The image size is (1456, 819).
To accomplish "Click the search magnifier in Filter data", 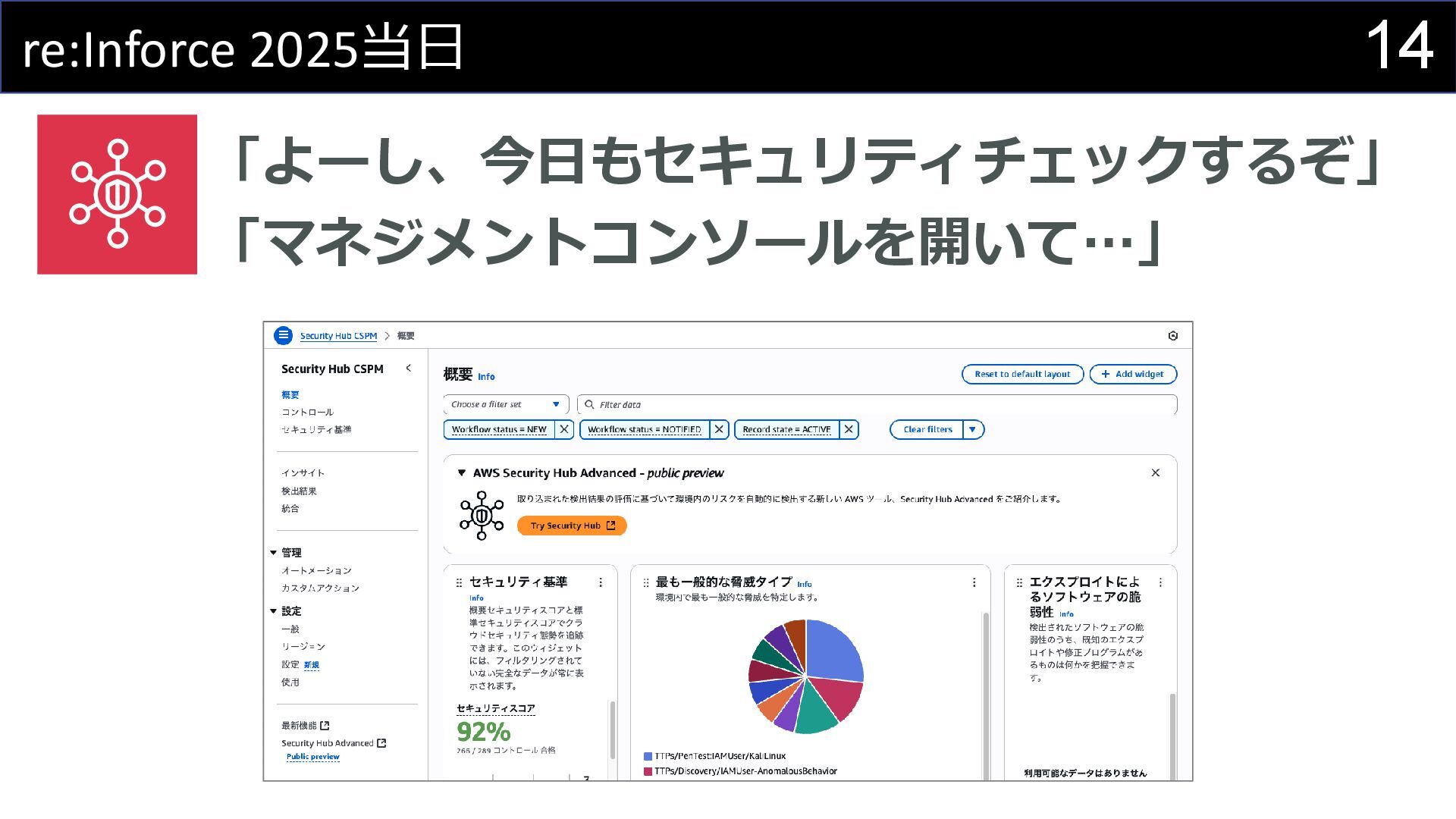I will (x=589, y=404).
